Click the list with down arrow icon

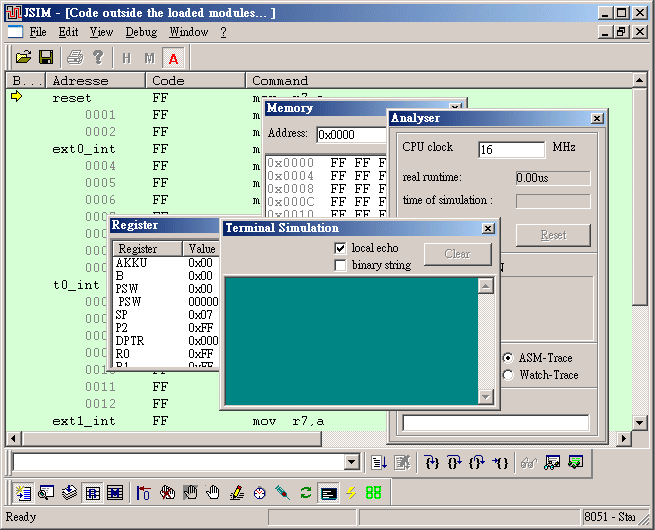pos(379,463)
